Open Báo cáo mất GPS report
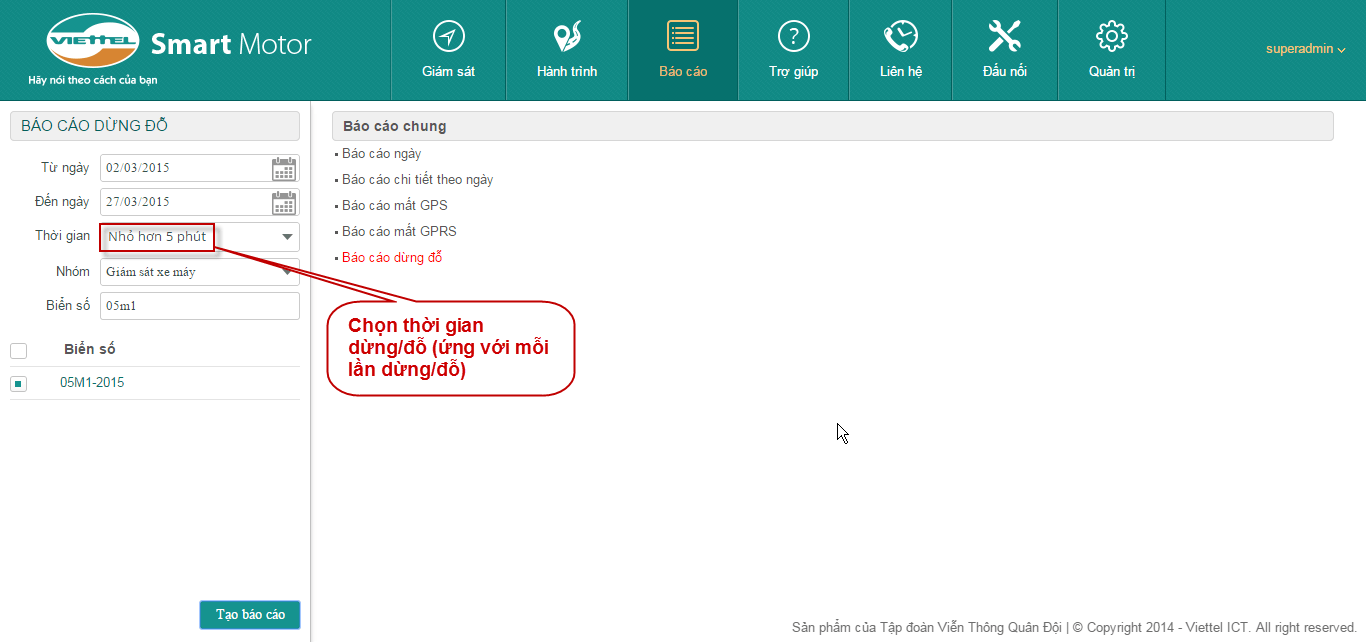The height and width of the screenshot is (642, 1366). [x=394, y=206]
